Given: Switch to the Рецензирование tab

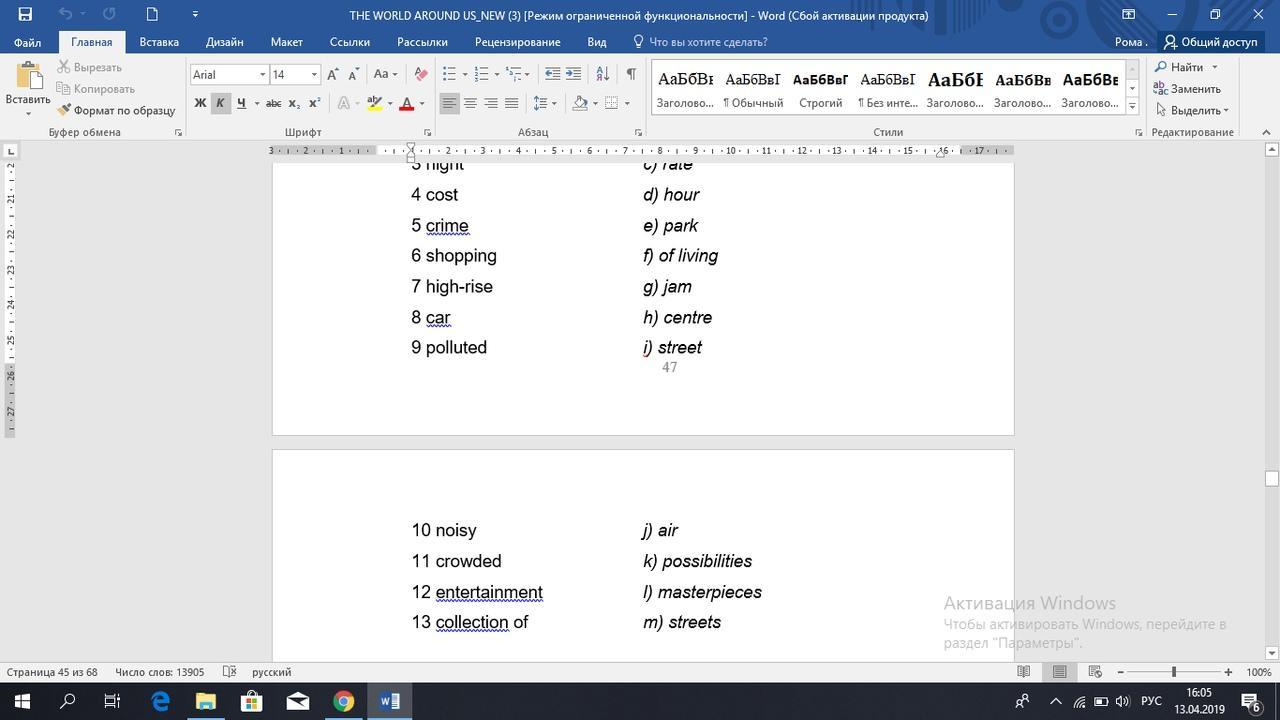Looking at the screenshot, I should (x=517, y=42).
